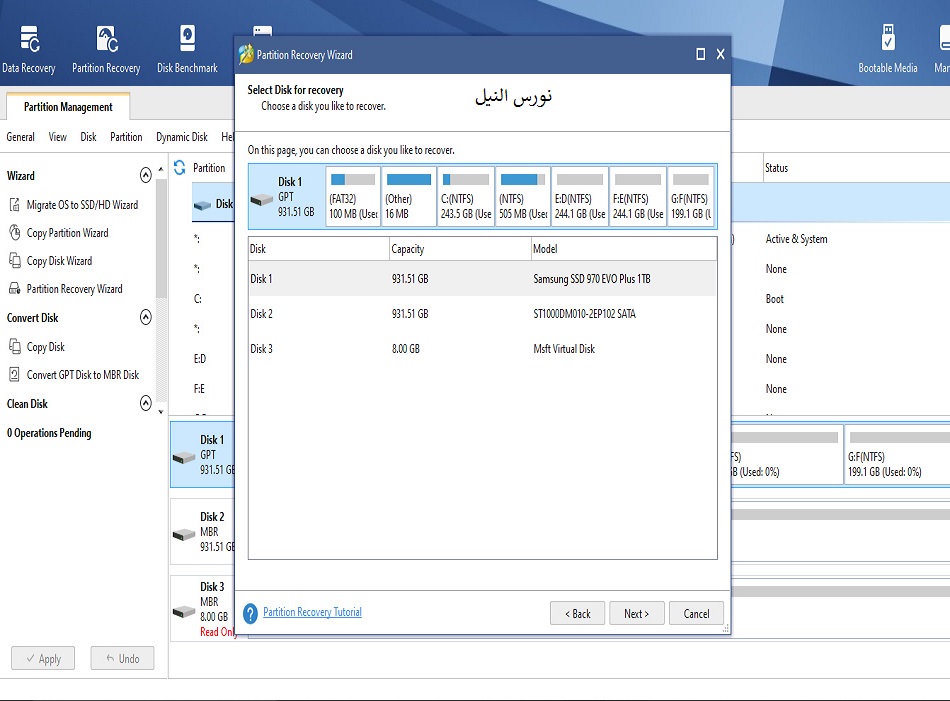Open the Disk Benchmark tool
Viewport: 950px width, 701px height.
(x=187, y=40)
